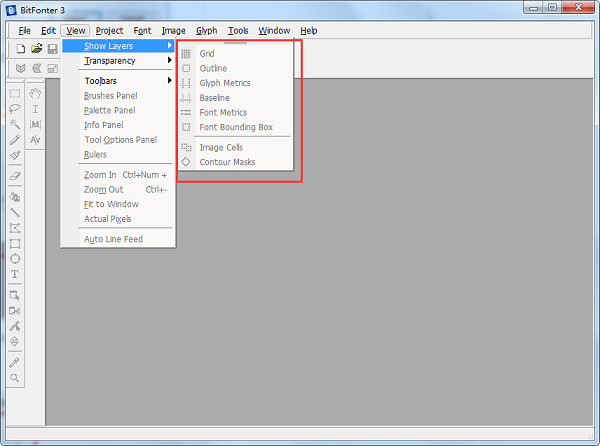Select the ruler measure pointer tool
600x446 pixels.
15,326
